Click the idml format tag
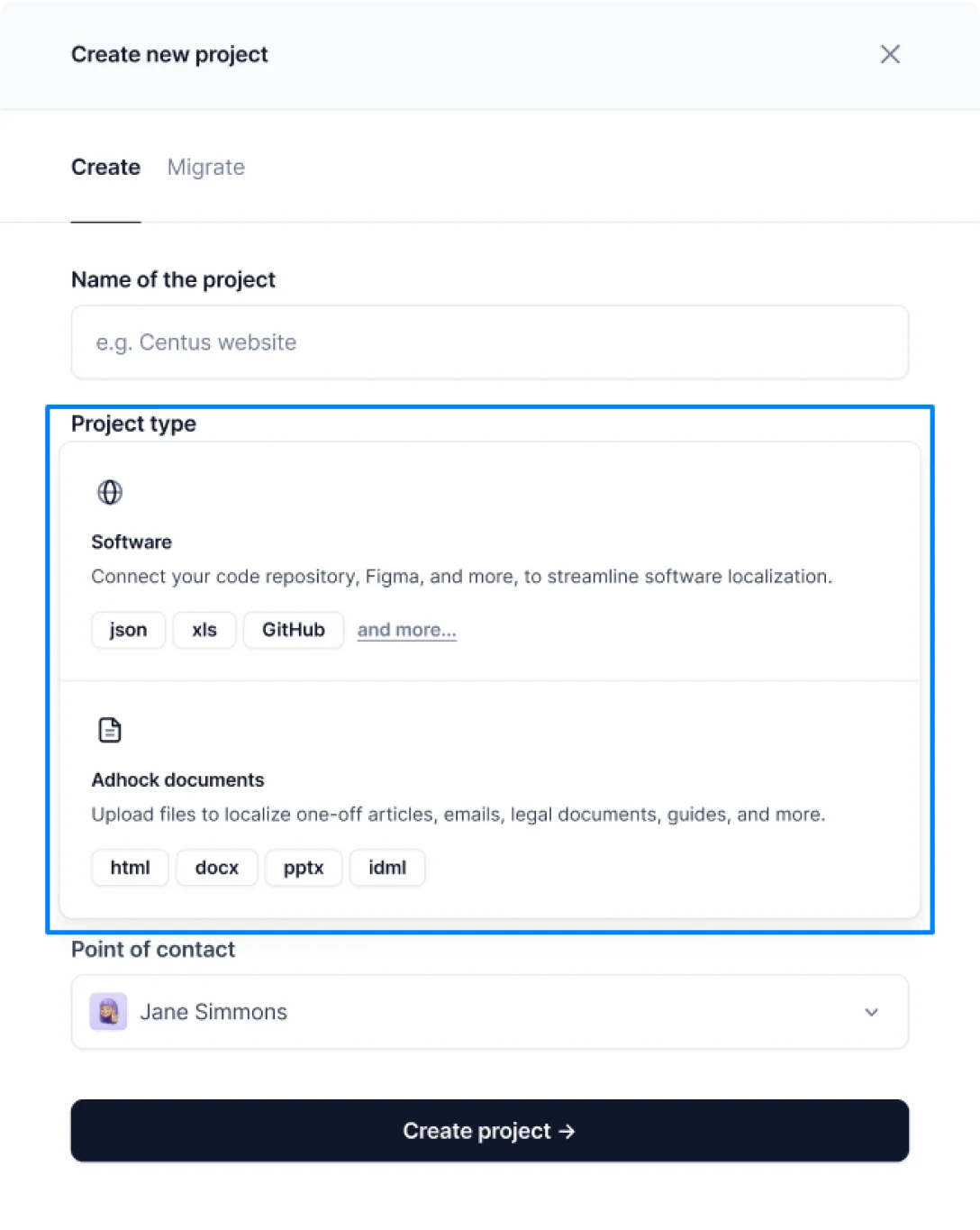Screen dimensions: 980x1230 pos(387,868)
